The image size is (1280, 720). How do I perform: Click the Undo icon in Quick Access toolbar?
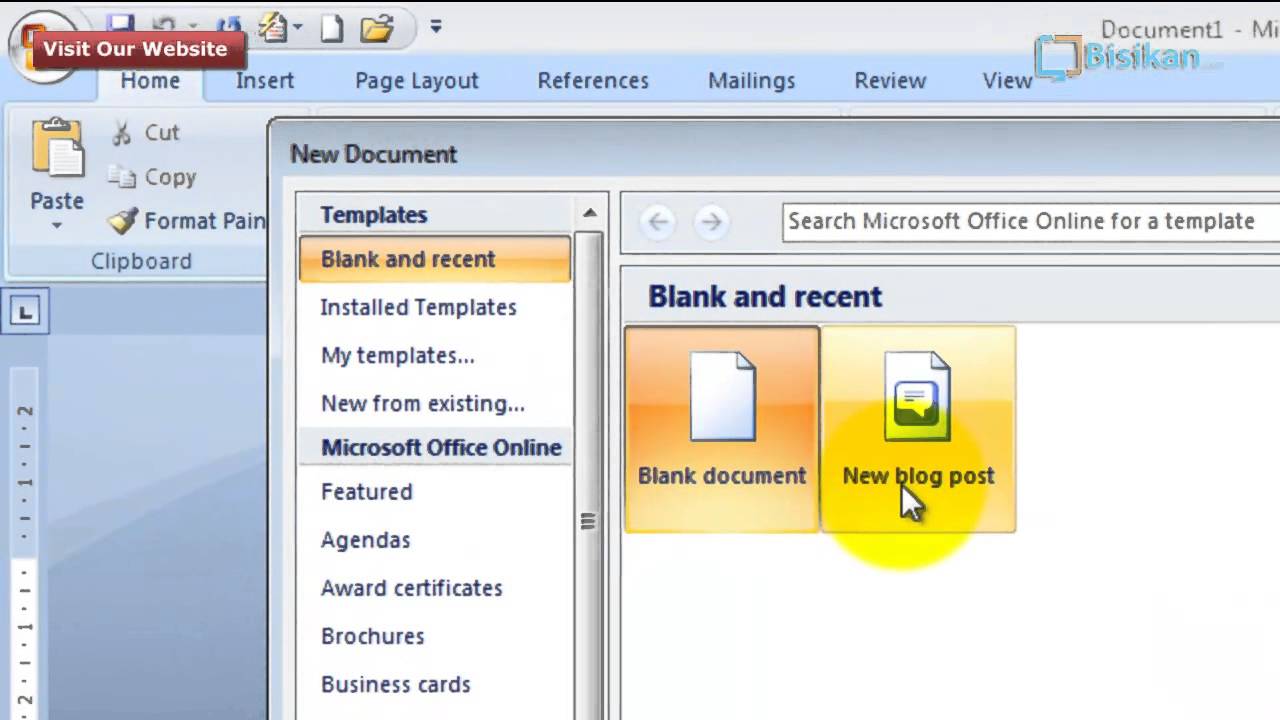click(163, 26)
